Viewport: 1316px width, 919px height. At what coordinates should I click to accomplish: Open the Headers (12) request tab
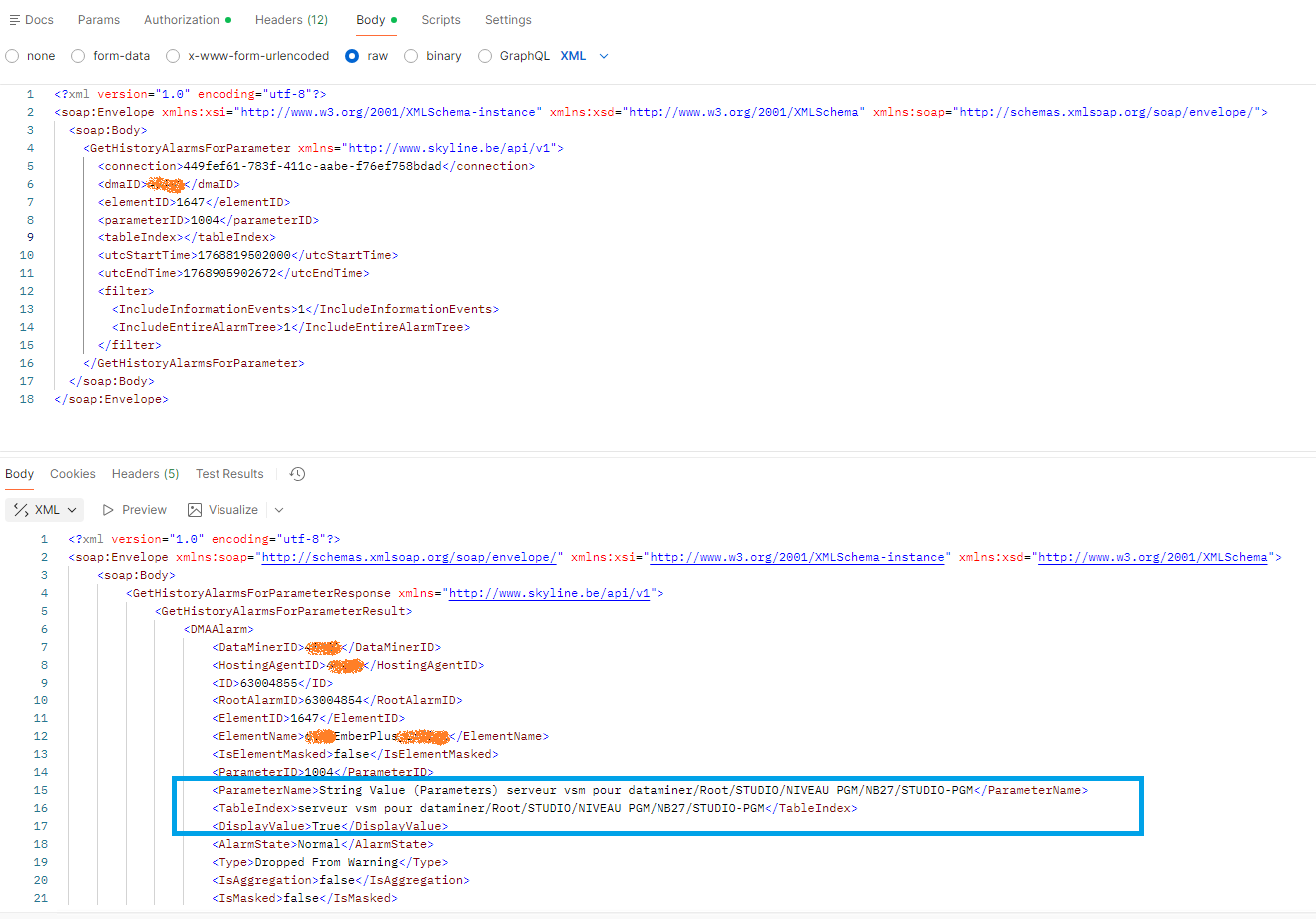[x=291, y=20]
